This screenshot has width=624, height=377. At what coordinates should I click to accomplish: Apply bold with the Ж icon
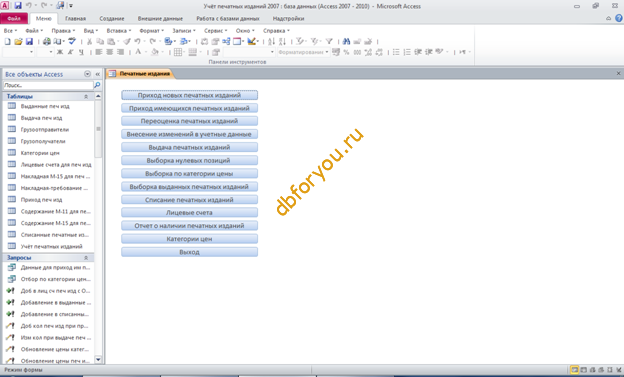pyautogui.click(x=60, y=52)
